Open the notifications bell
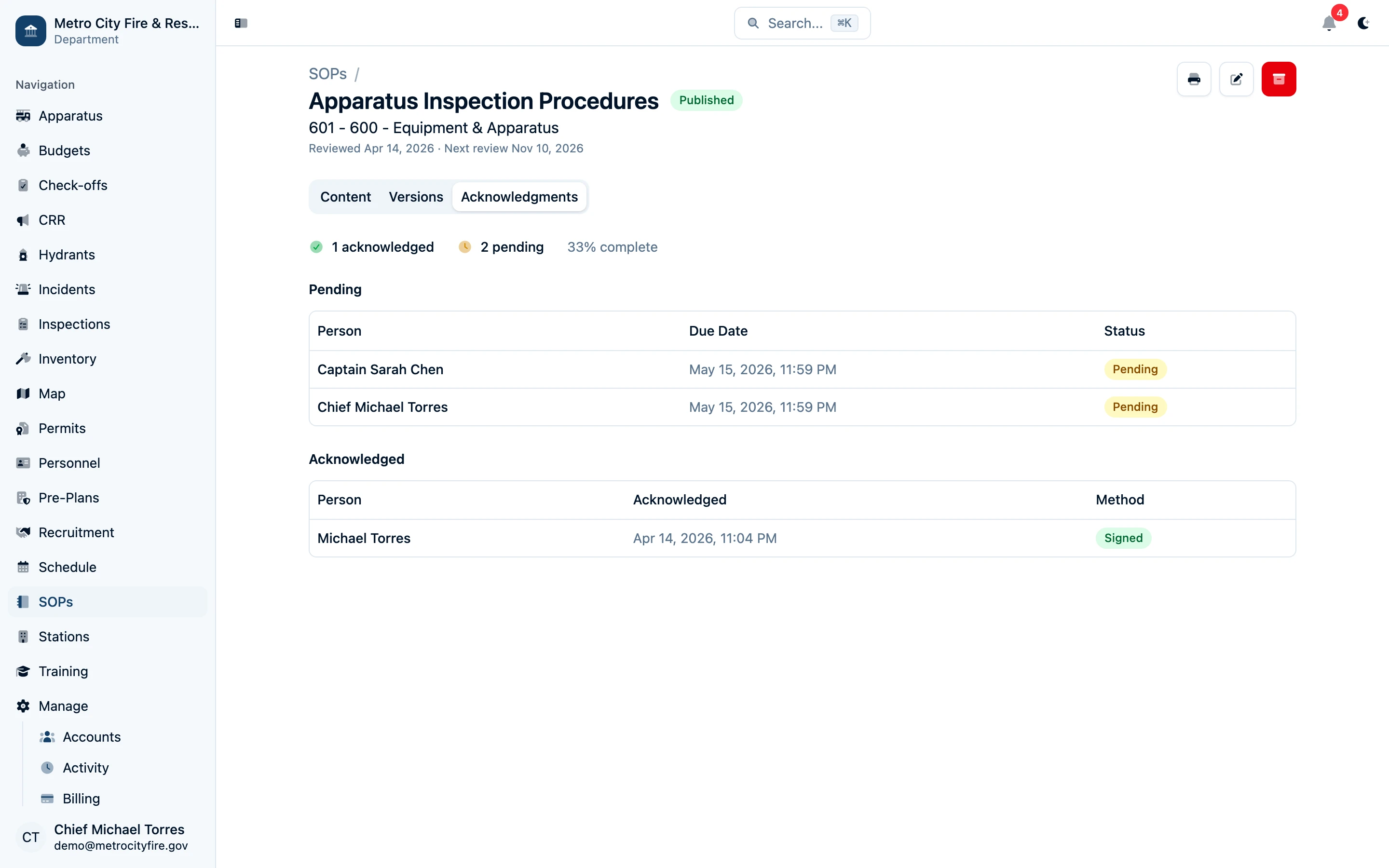Viewport: 1389px width, 868px height. tap(1329, 23)
